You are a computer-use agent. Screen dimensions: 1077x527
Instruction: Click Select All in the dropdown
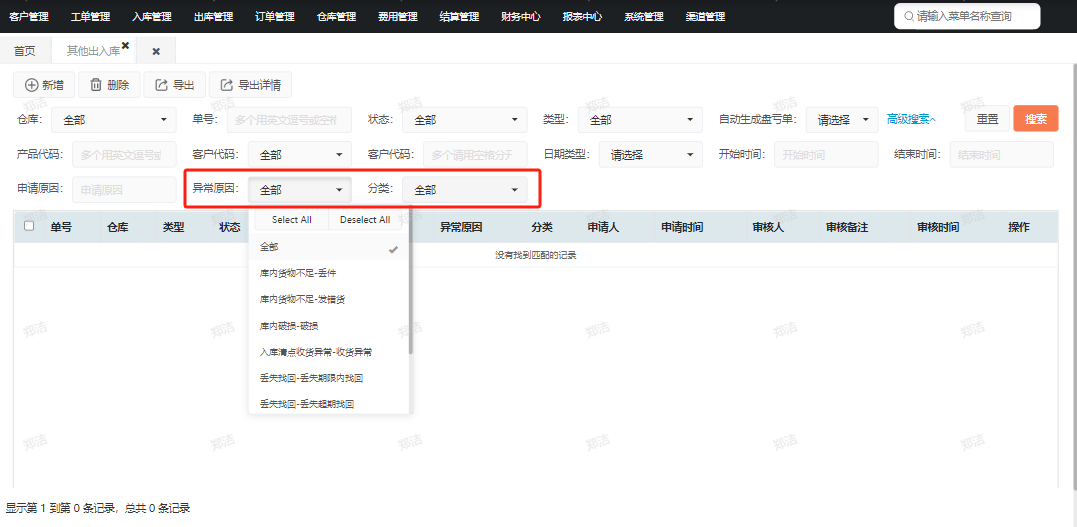point(292,220)
